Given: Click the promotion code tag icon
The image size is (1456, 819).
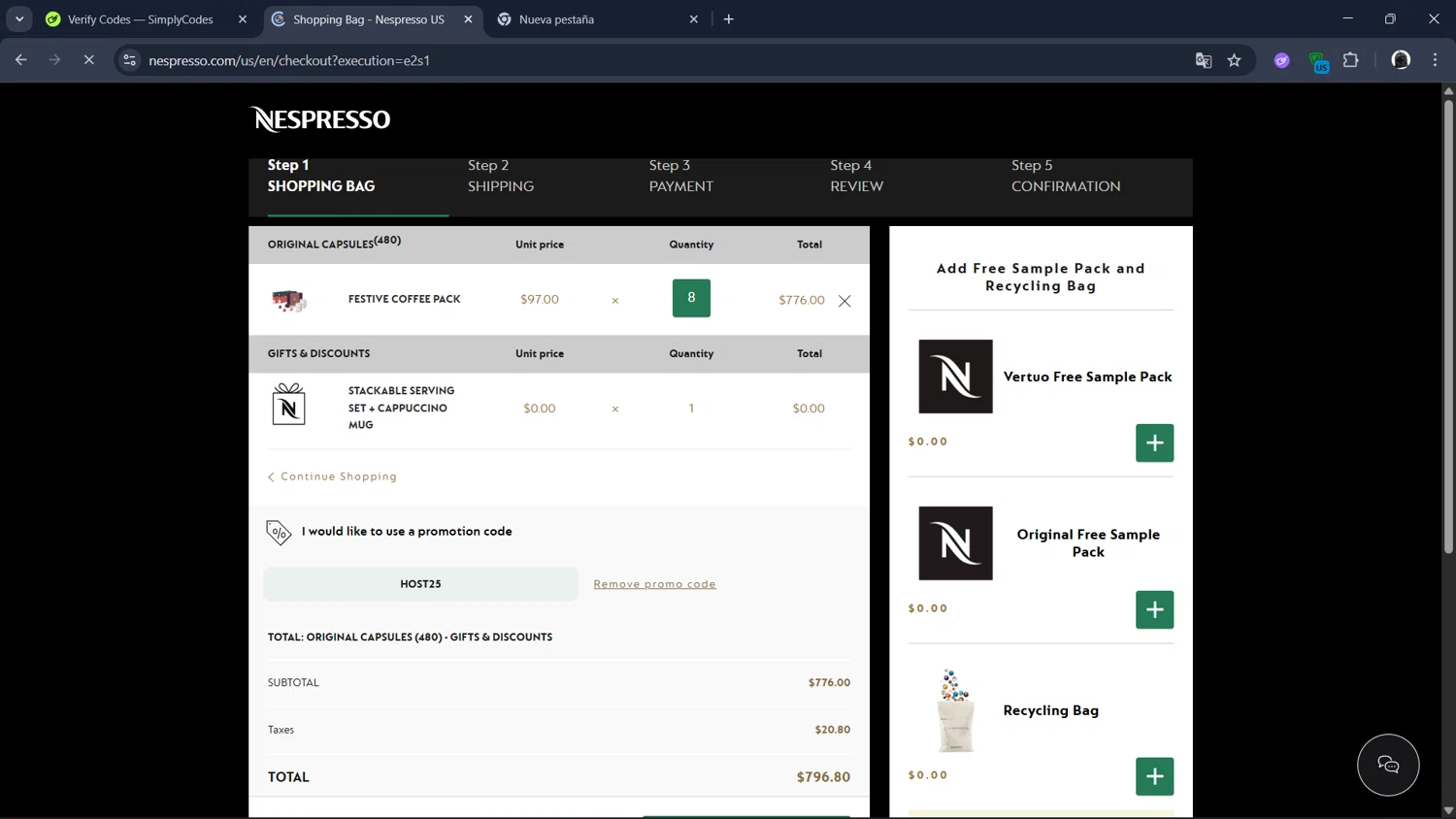Looking at the screenshot, I should pyautogui.click(x=279, y=532).
